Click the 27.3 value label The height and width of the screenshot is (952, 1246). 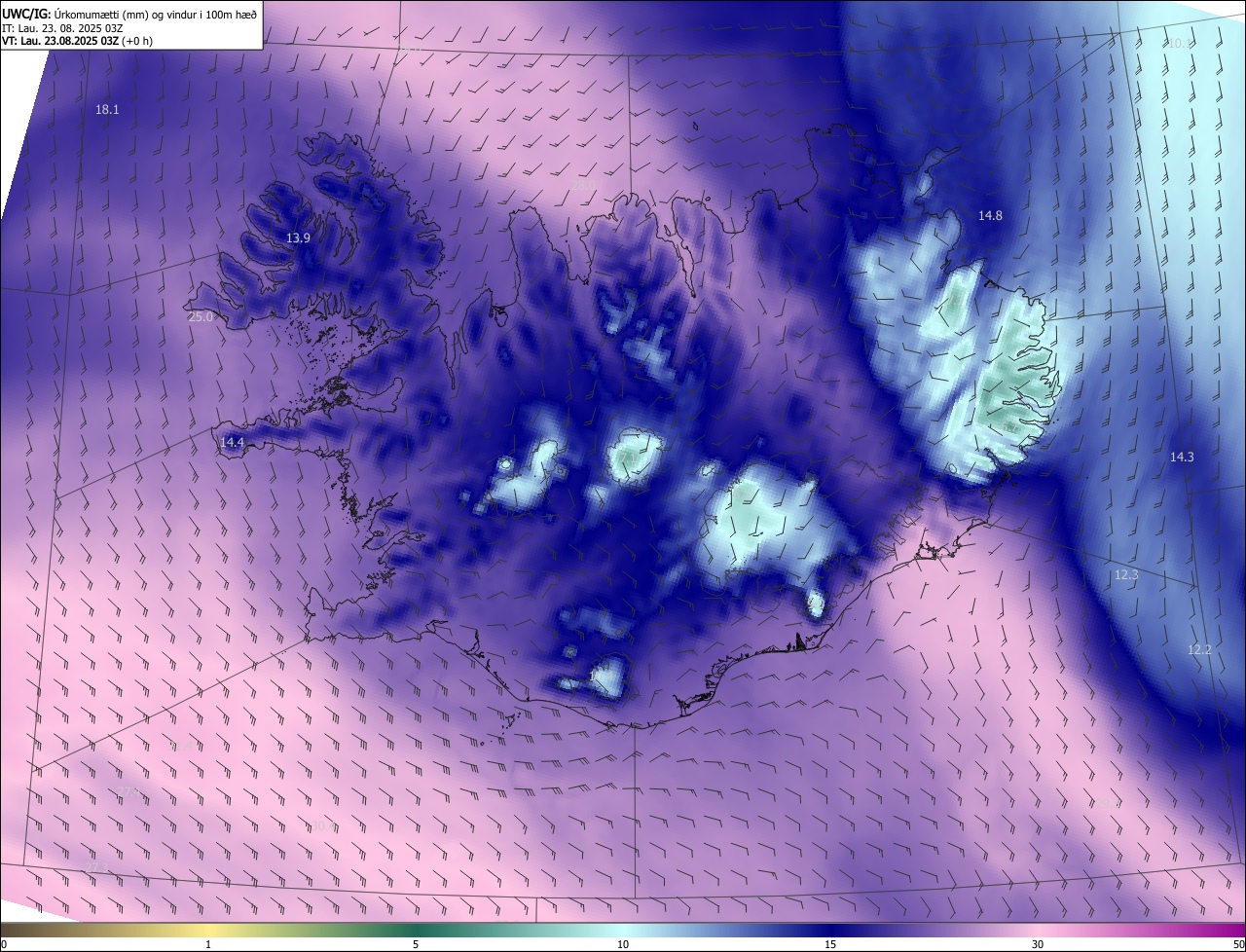pyautogui.click(x=96, y=867)
